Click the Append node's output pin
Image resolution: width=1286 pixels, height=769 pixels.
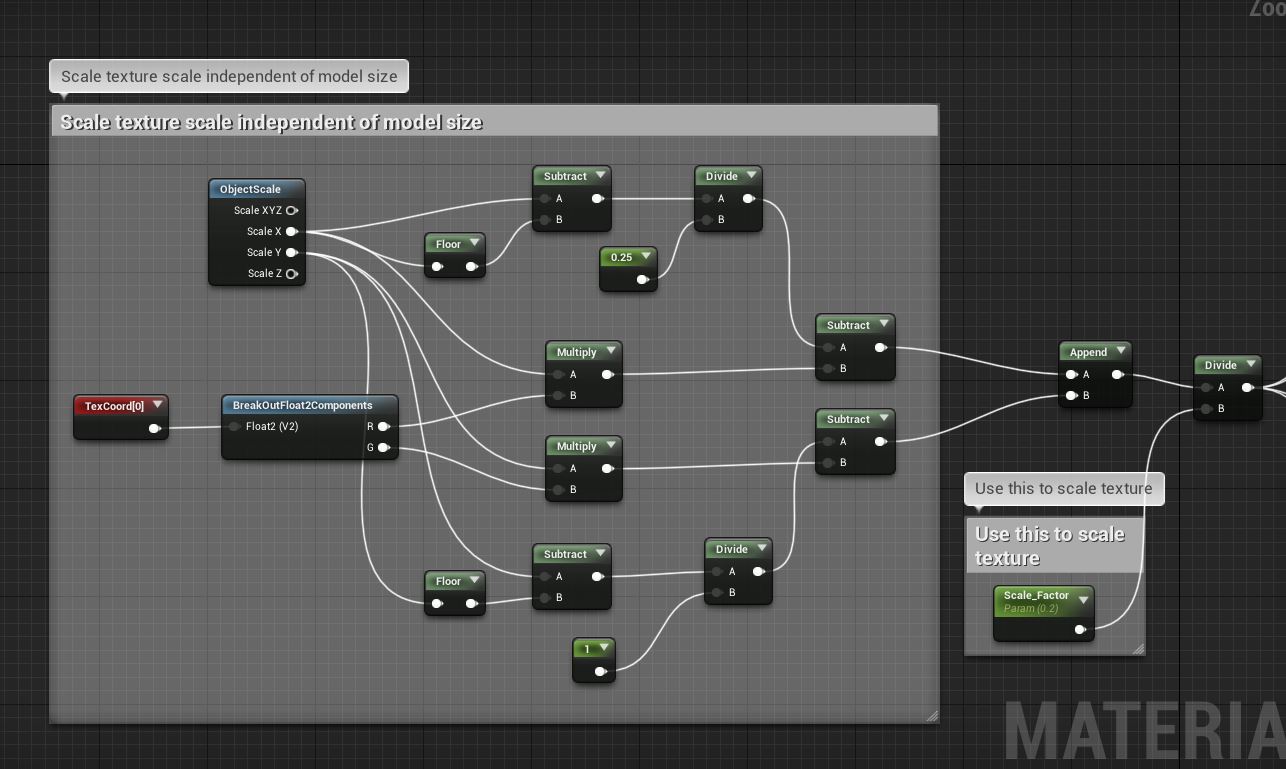click(x=1118, y=375)
